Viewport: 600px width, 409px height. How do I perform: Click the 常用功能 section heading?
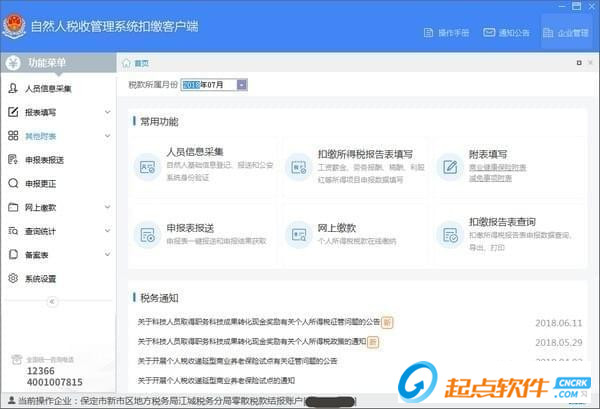(159, 122)
